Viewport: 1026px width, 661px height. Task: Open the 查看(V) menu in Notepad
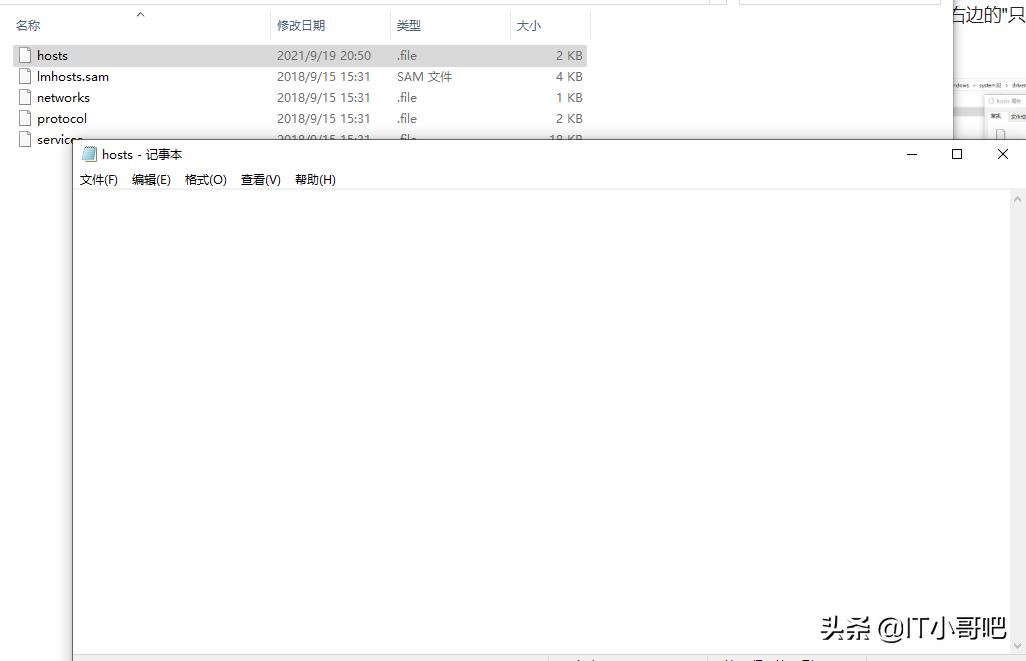(x=260, y=179)
